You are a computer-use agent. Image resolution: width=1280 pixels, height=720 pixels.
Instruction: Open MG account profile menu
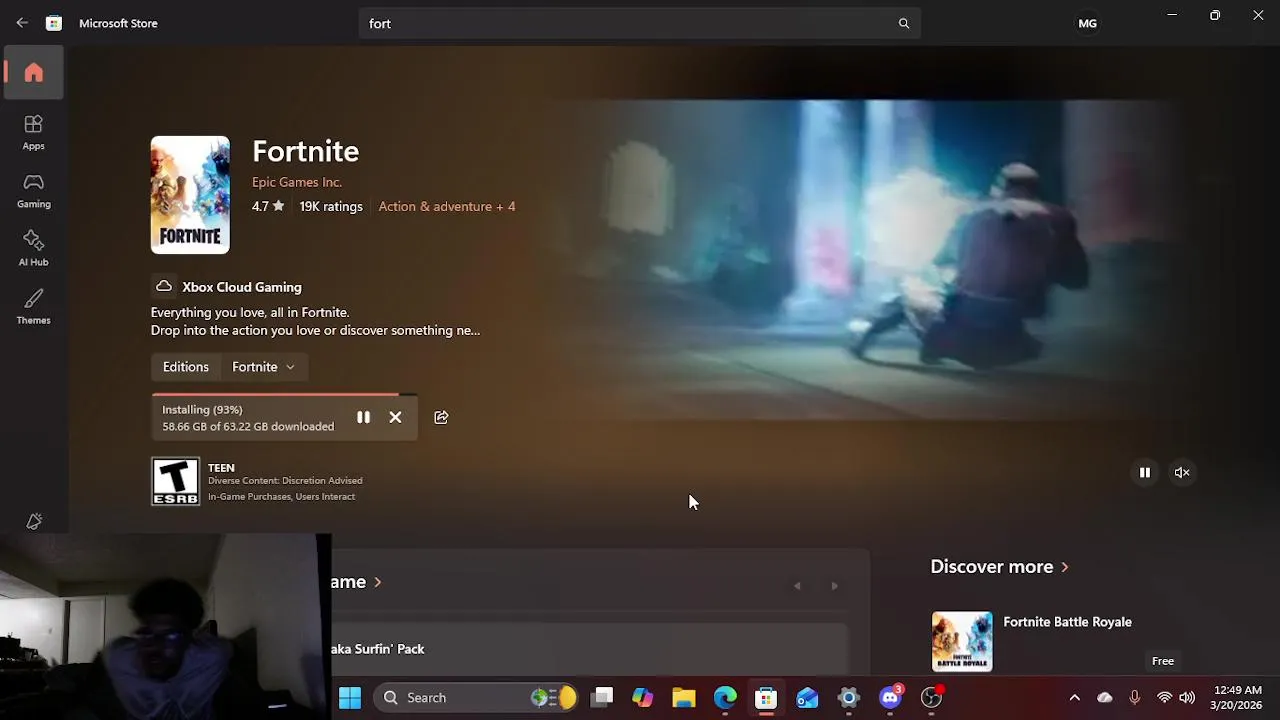pyautogui.click(x=1087, y=23)
